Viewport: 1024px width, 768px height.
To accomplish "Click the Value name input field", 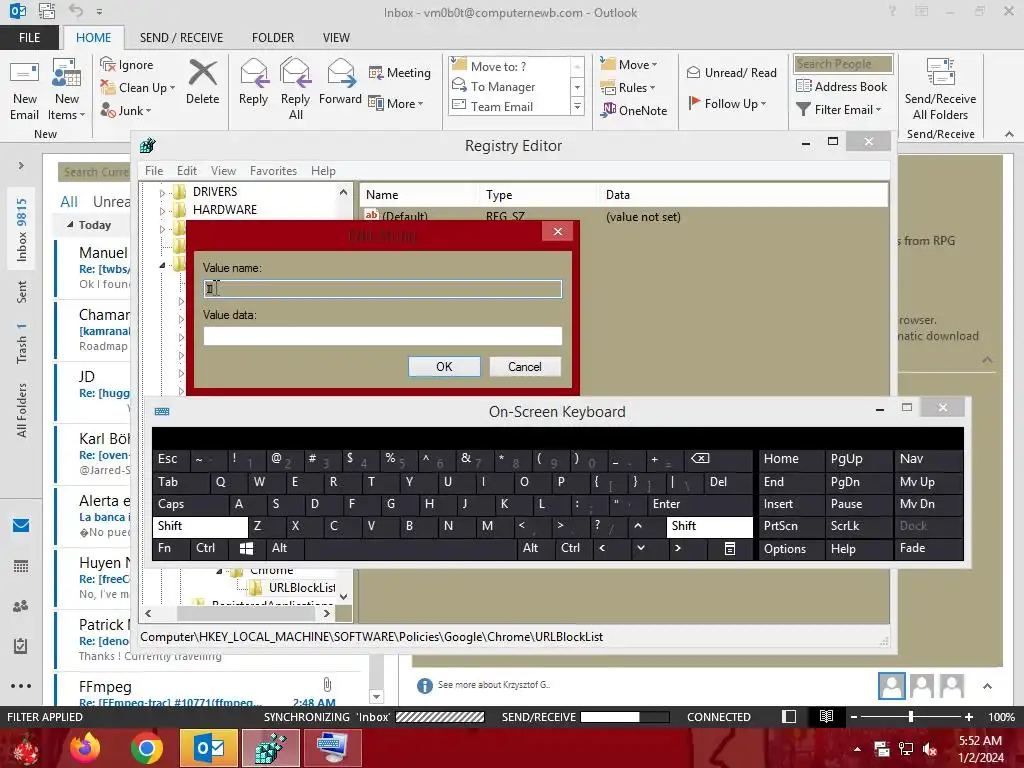I will click(383, 289).
